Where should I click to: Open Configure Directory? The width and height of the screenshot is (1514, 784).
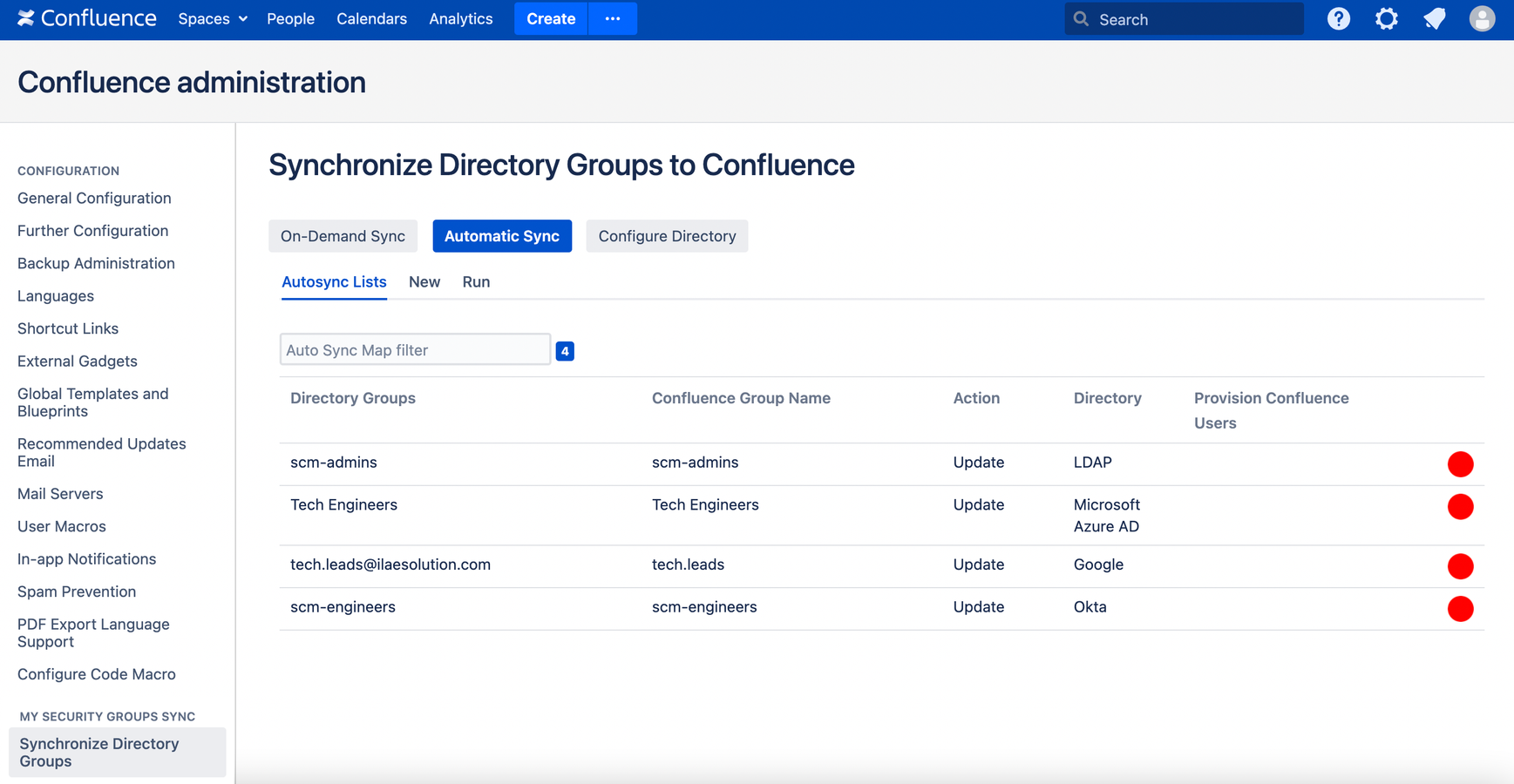(x=667, y=236)
